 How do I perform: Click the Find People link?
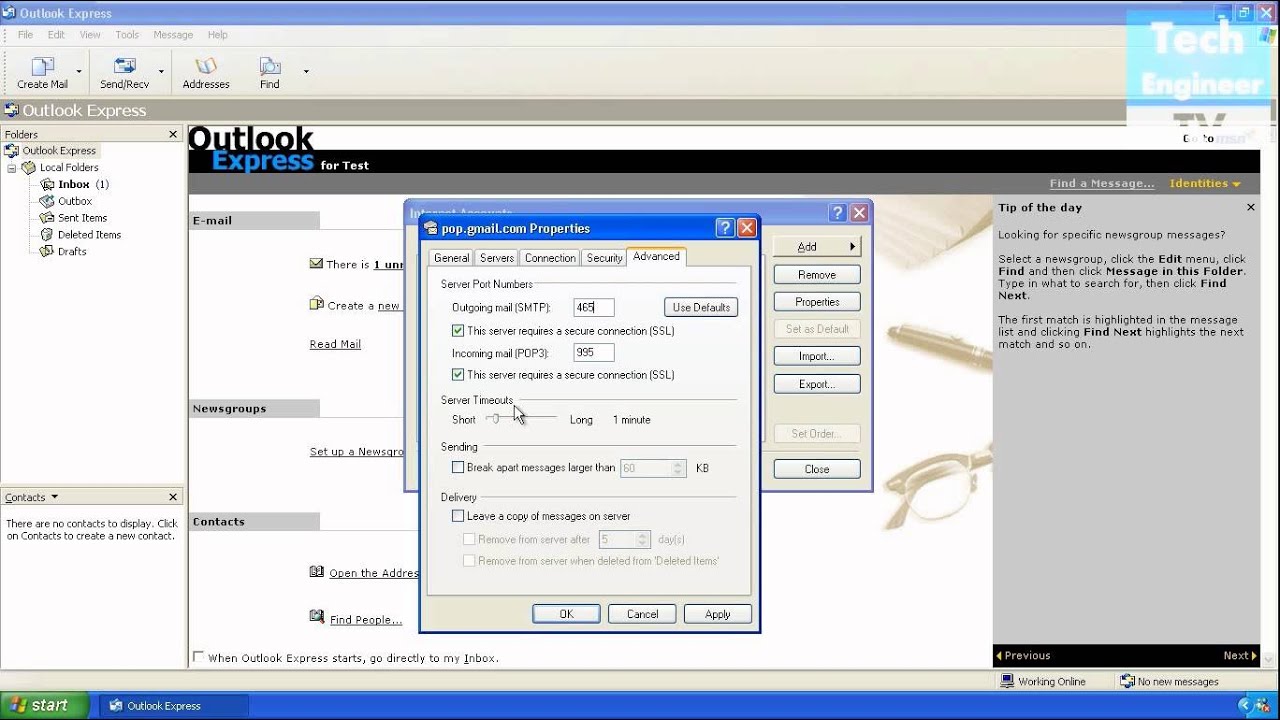tap(366, 620)
